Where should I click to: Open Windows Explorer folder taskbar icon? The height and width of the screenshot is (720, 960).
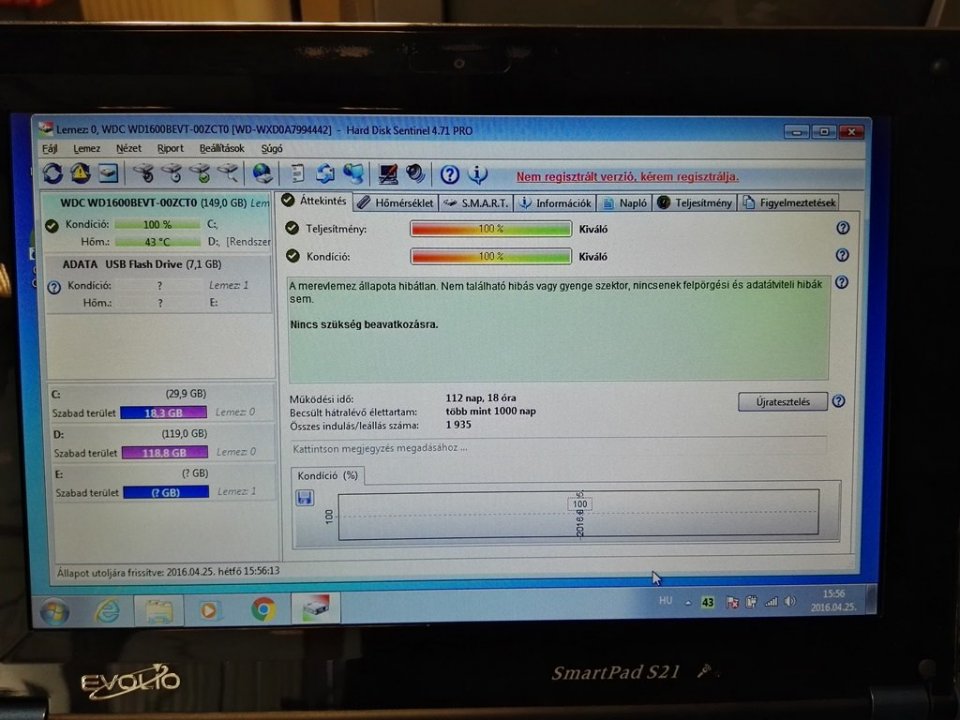pos(159,610)
